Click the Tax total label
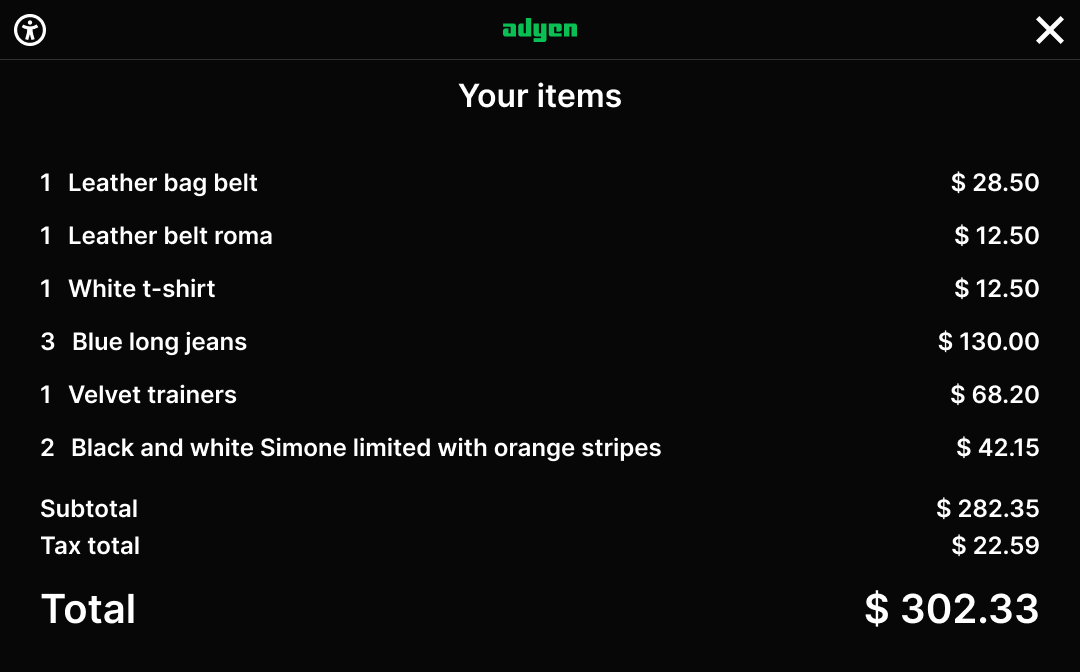The height and width of the screenshot is (672, 1080). point(90,546)
